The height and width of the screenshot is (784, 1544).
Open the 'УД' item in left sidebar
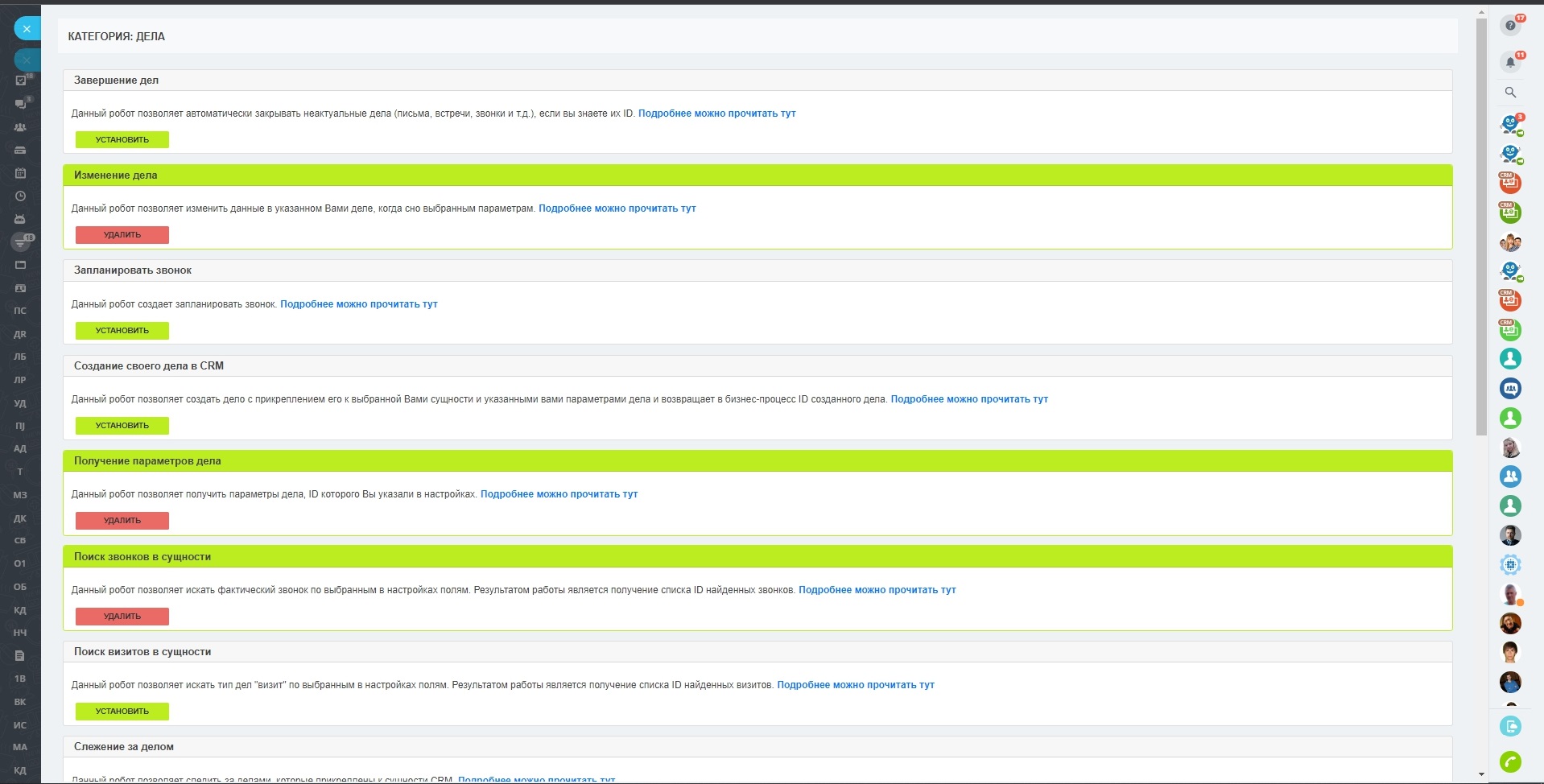[20, 403]
